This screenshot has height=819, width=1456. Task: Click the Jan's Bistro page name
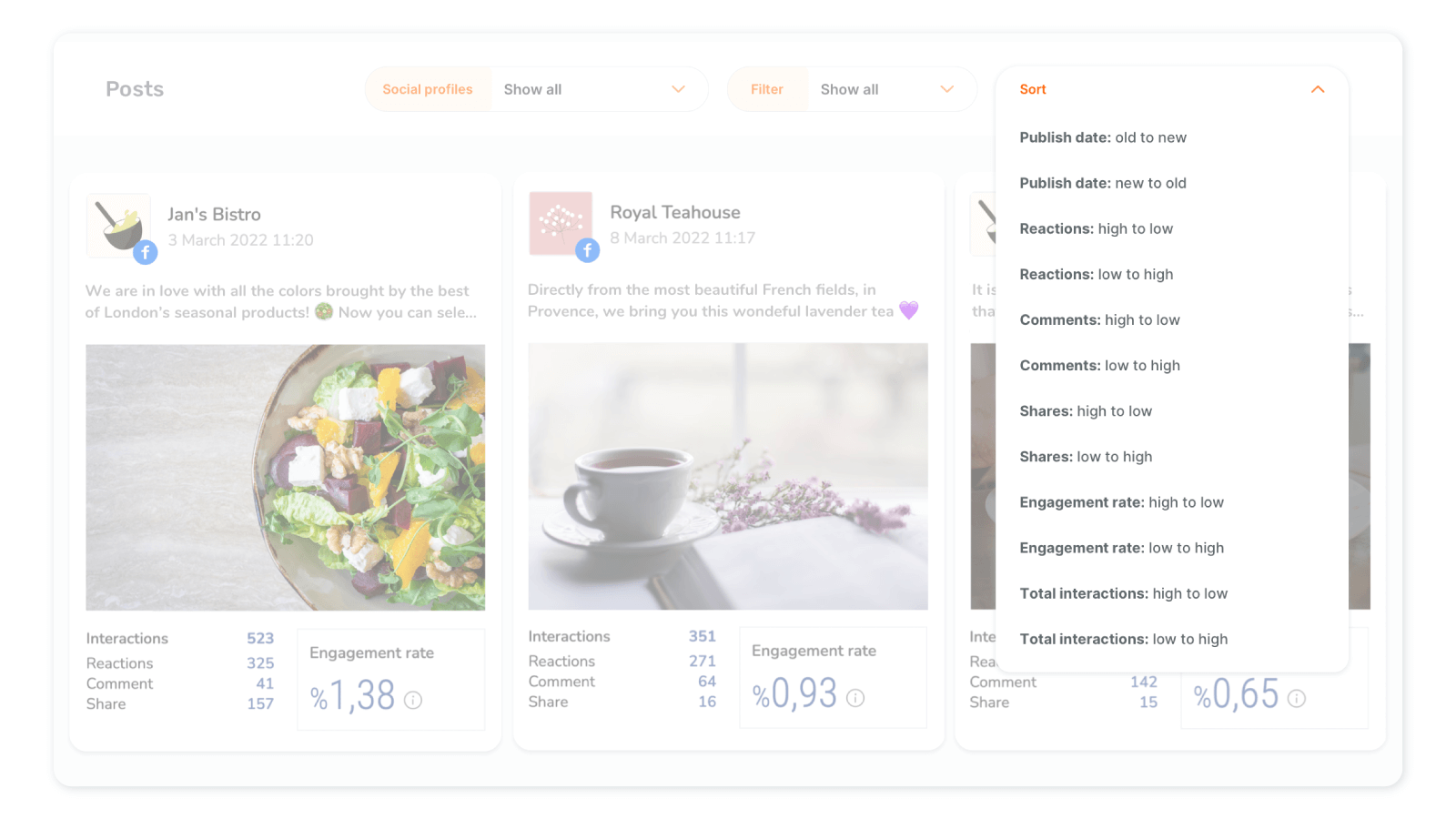click(x=214, y=214)
